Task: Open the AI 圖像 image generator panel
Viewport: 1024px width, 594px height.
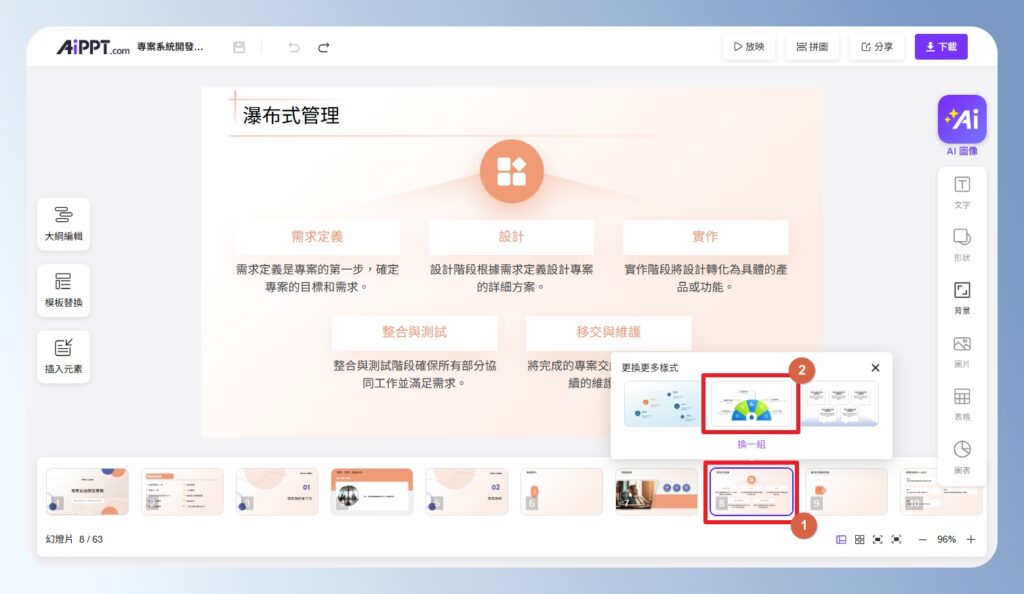Action: [961, 119]
